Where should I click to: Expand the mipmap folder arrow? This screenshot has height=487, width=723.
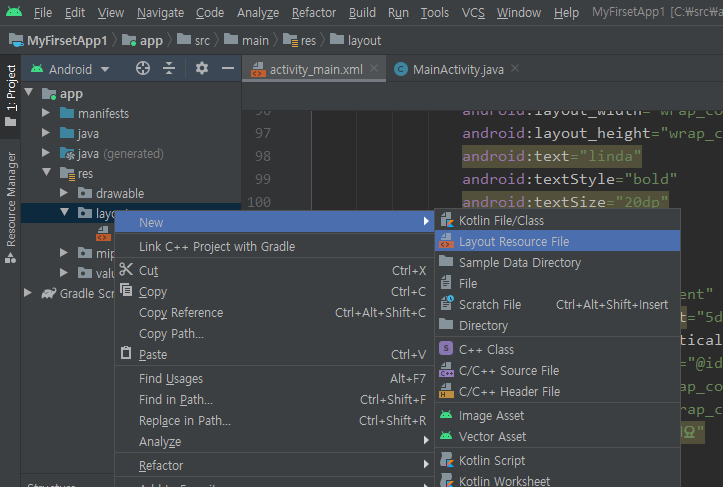(64, 253)
